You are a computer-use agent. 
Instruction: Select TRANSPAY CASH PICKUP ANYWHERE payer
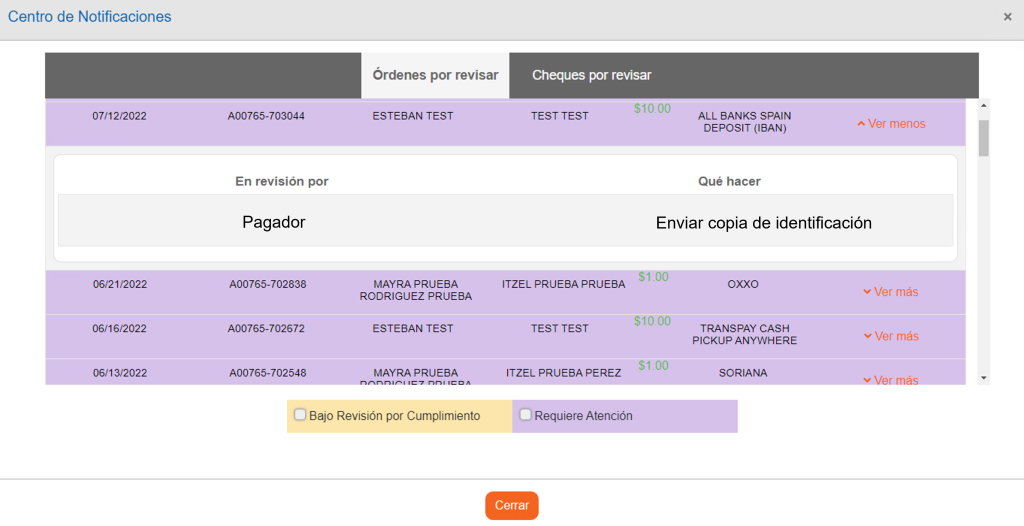744,334
